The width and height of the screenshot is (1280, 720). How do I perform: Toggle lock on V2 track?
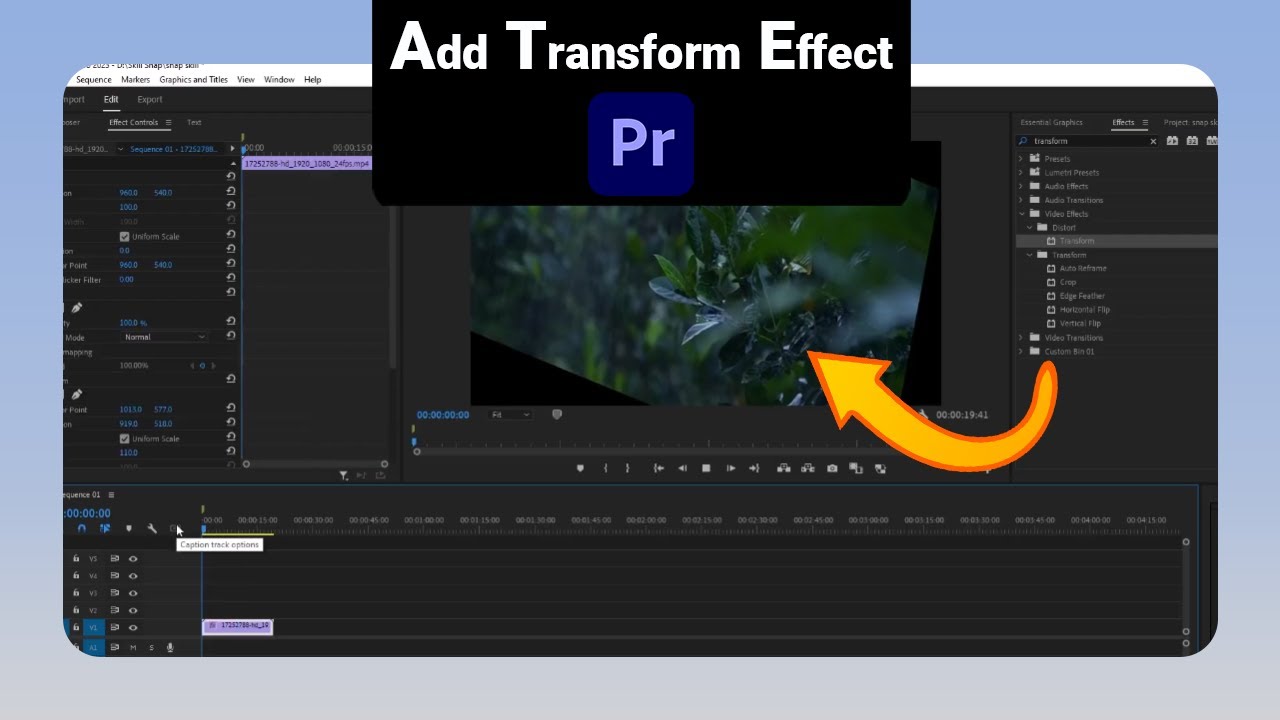click(76, 610)
